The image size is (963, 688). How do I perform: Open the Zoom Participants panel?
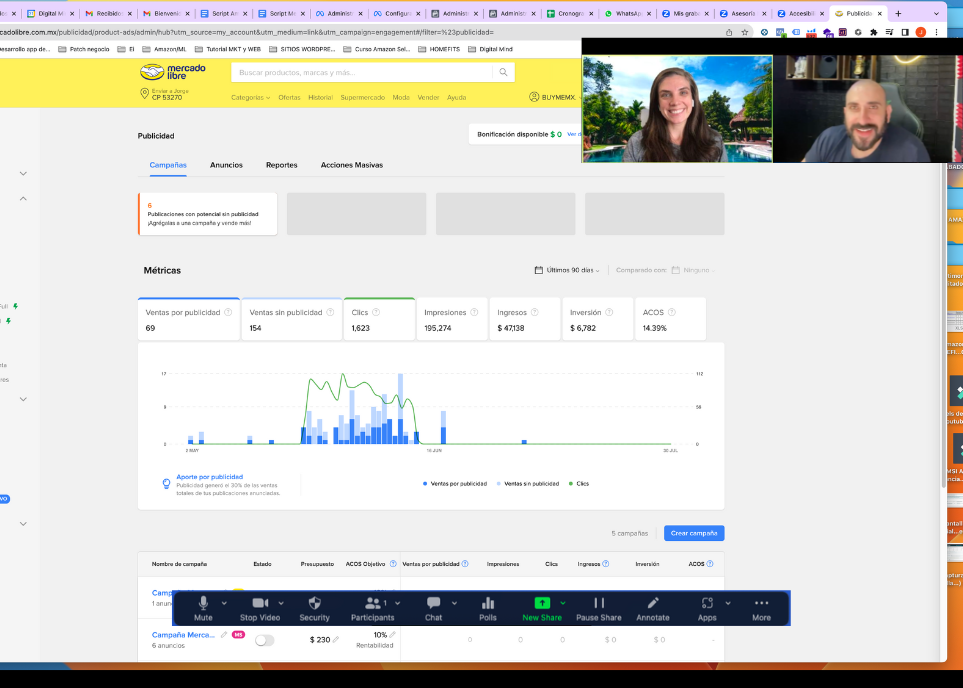372,609
